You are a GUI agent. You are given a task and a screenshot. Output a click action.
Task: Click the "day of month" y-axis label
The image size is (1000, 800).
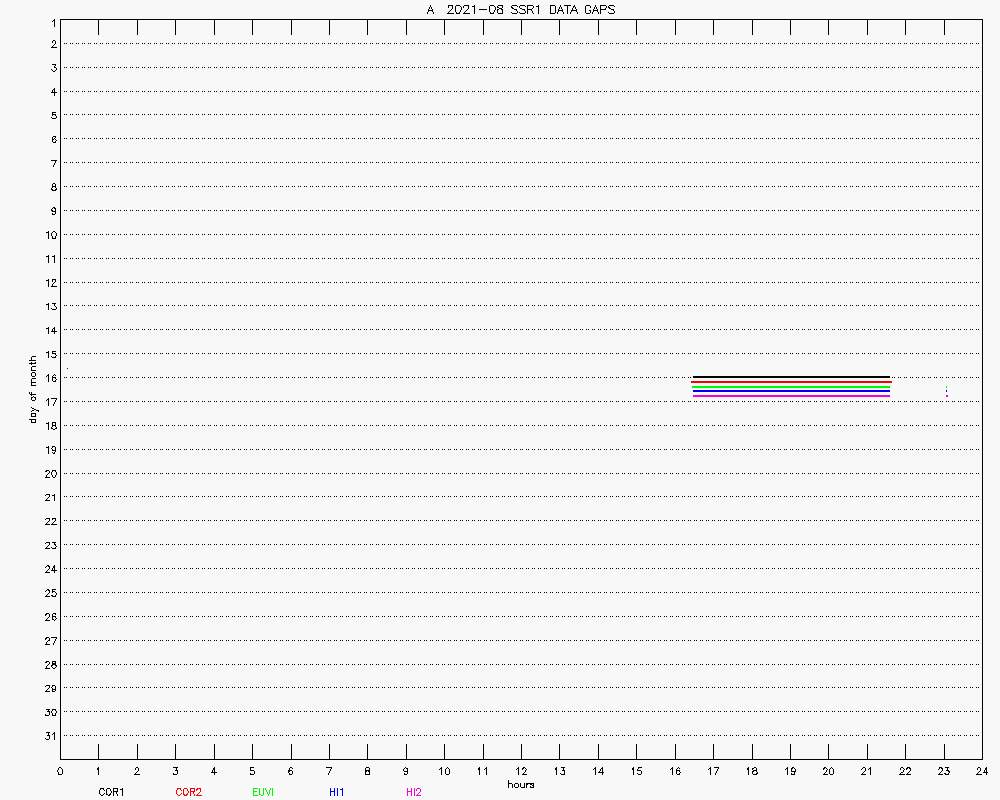[33, 389]
